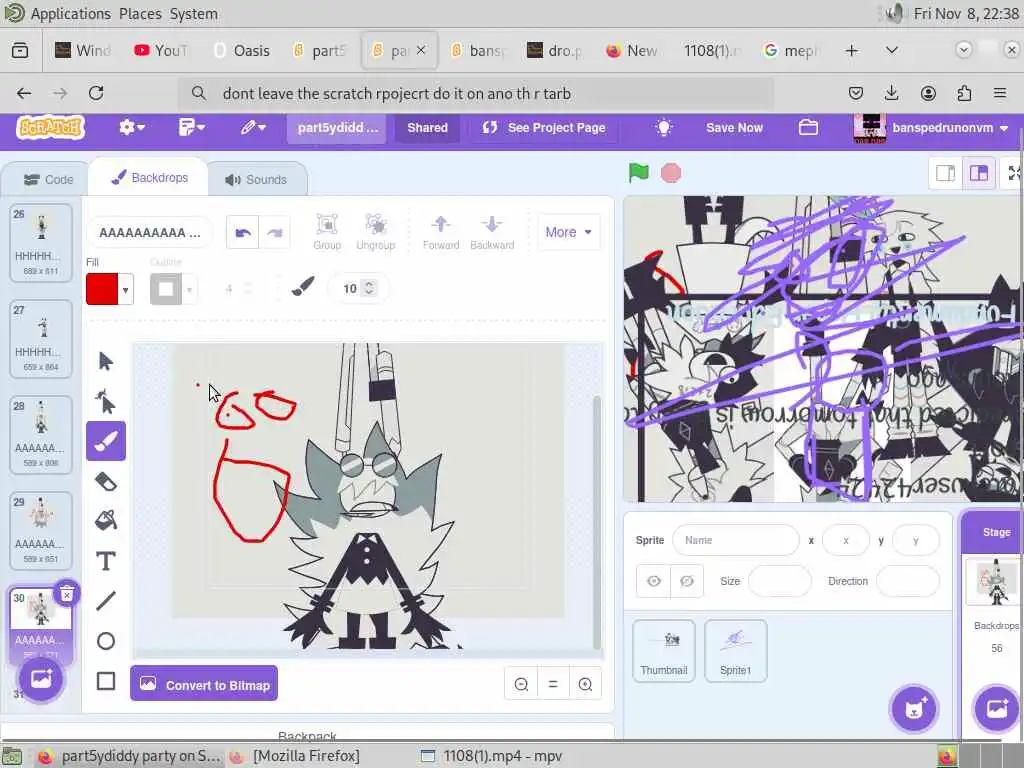Click the Ungroup objects icon
The image size is (1024, 768).
tap(376, 232)
